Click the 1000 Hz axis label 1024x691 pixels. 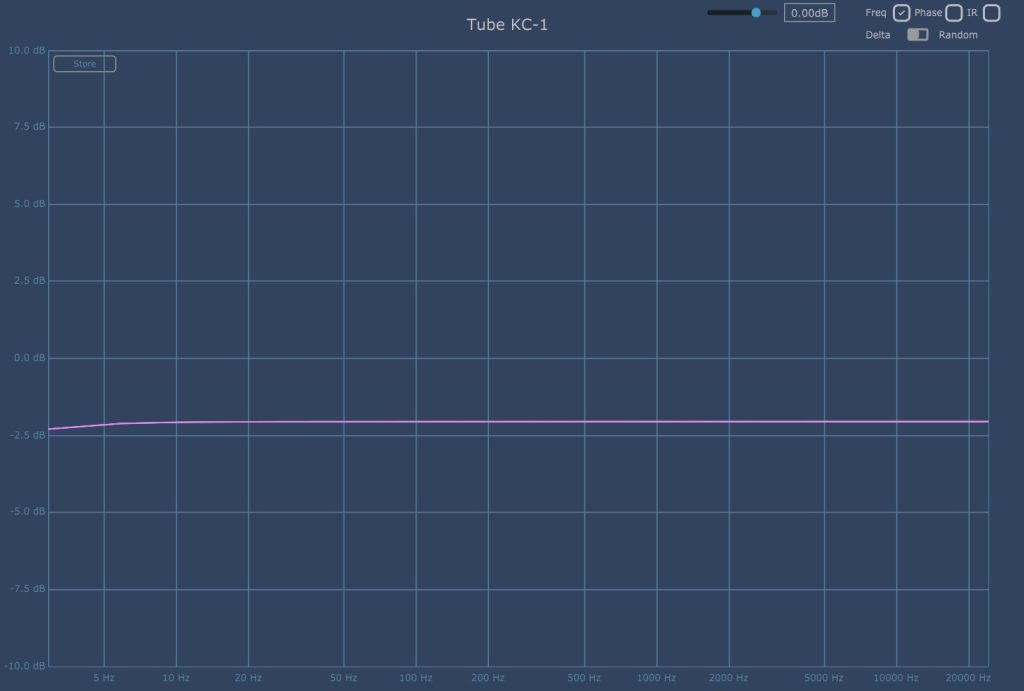click(x=656, y=678)
